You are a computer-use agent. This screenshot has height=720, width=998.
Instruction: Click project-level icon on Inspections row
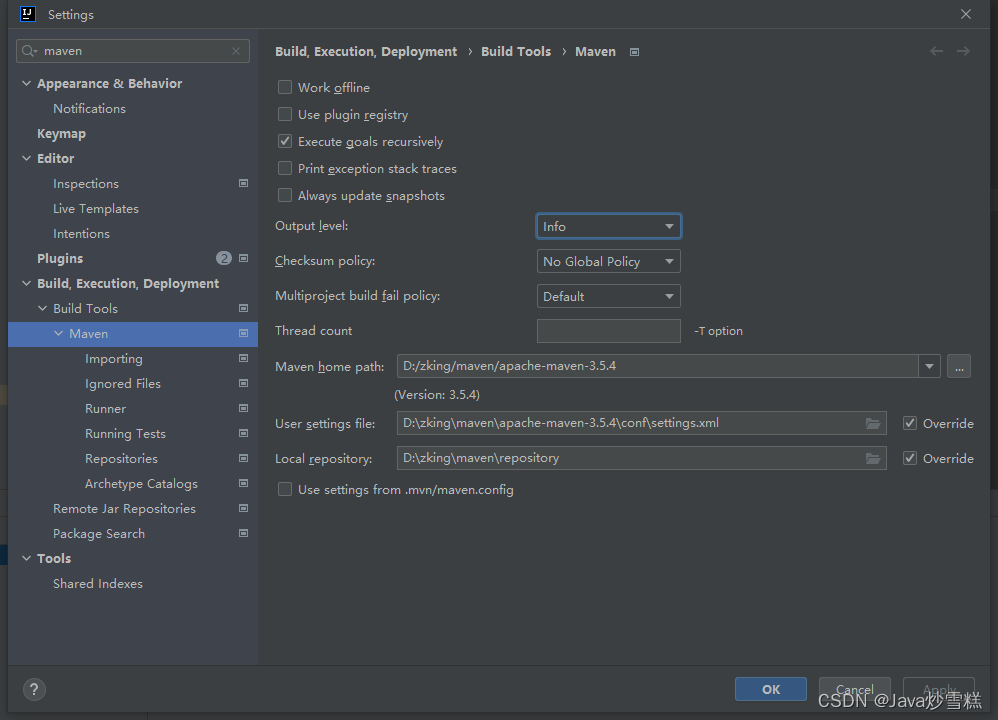[243, 183]
